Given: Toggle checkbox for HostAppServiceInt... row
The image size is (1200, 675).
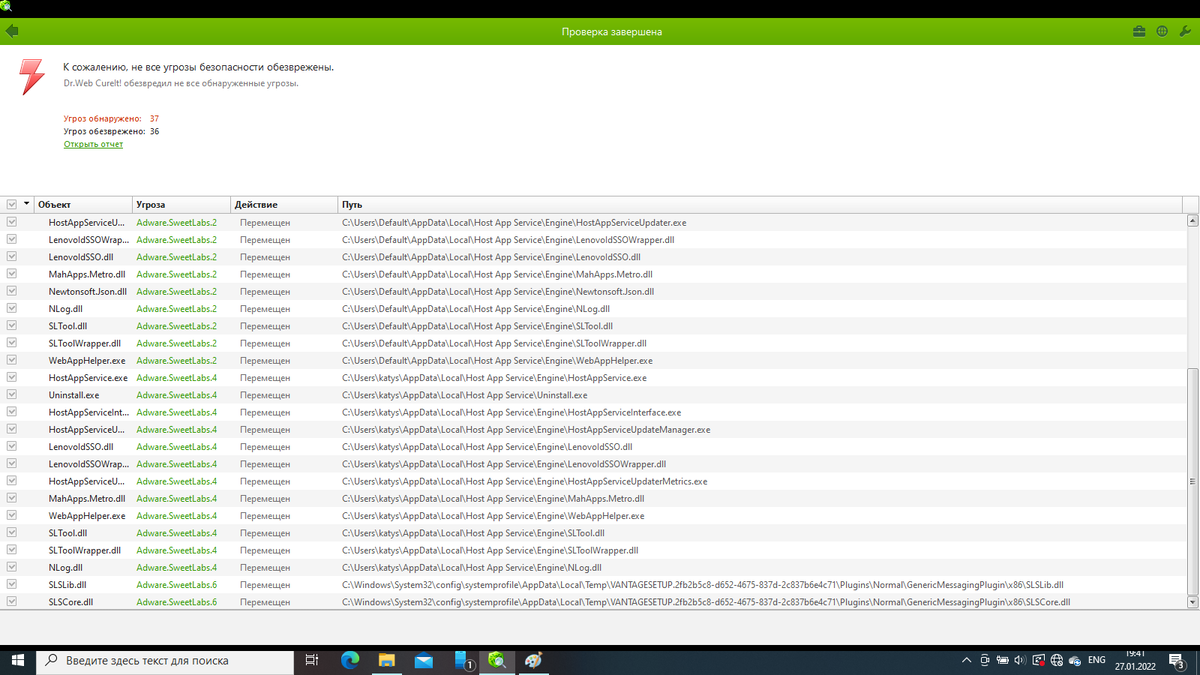Looking at the screenshot, I should point(12,412).
